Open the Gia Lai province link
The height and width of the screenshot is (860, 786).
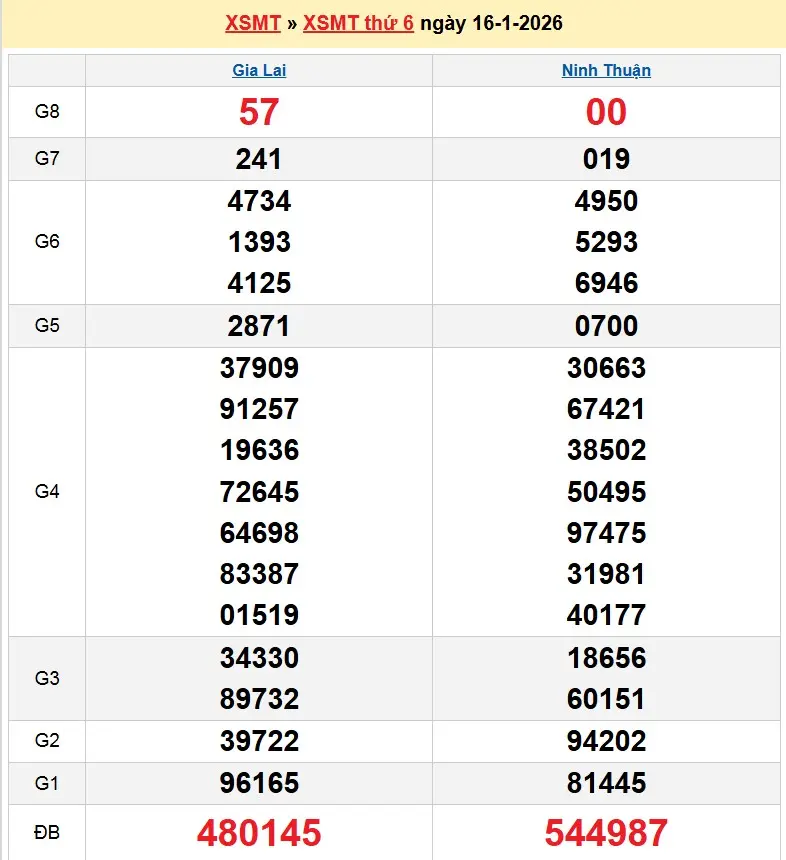point(259,70)
